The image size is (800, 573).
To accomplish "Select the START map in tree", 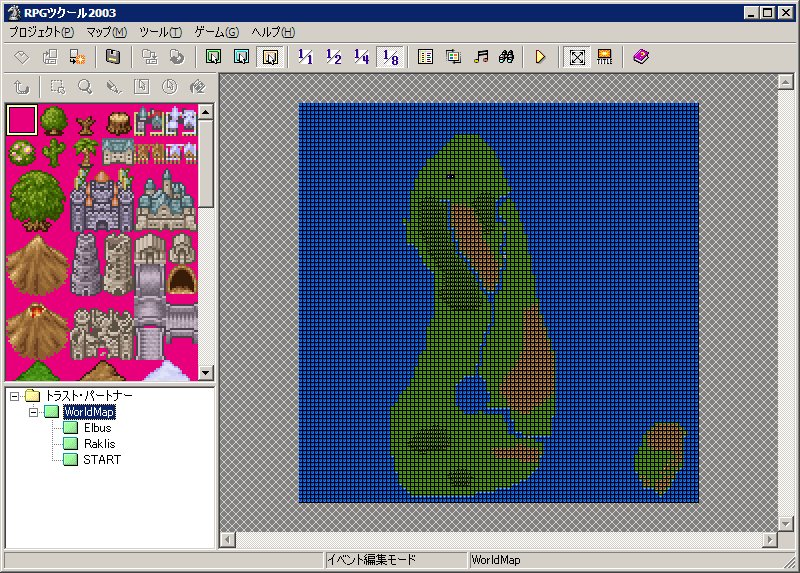I will pos(102,460).
